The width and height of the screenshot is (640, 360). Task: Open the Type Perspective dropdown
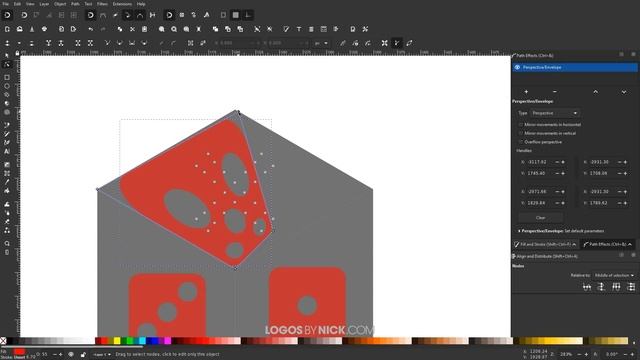(x=555, y=113)
